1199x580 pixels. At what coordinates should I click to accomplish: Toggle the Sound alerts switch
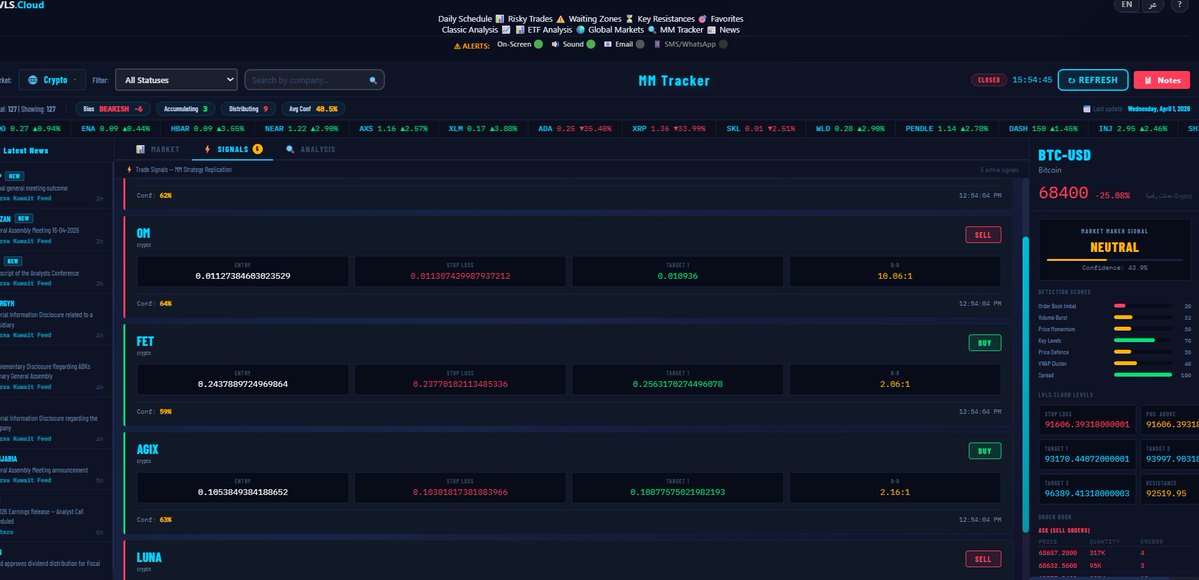click(x=590, y=44)
